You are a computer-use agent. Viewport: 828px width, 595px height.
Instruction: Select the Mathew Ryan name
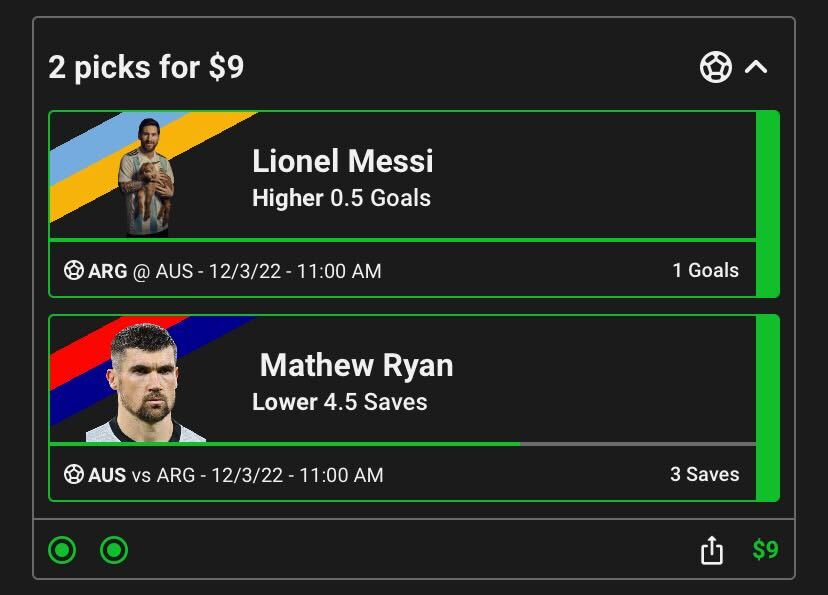[x=356, y=365]
